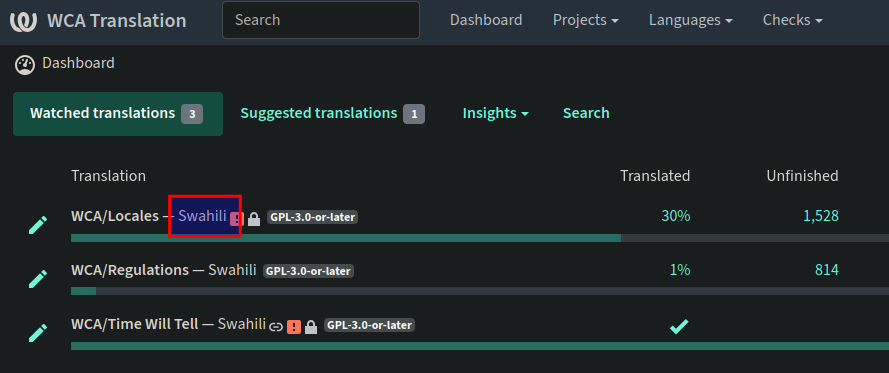Click the GPL-3.0-or-later badge for WCA/Regulations

[x=308, y=271]
